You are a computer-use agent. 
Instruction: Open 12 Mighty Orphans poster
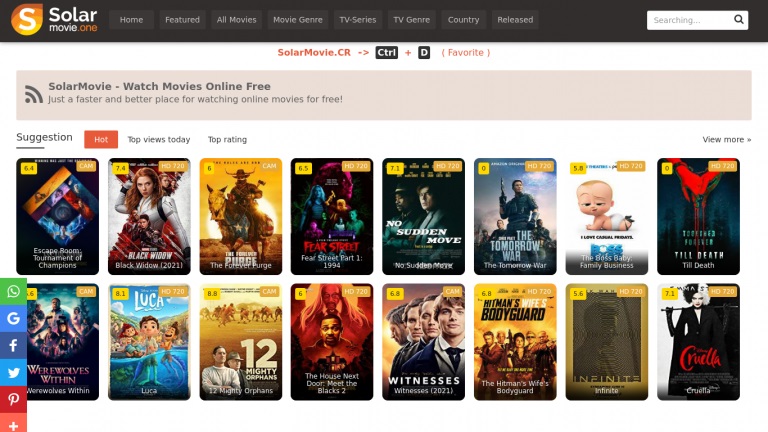point(240,342)
